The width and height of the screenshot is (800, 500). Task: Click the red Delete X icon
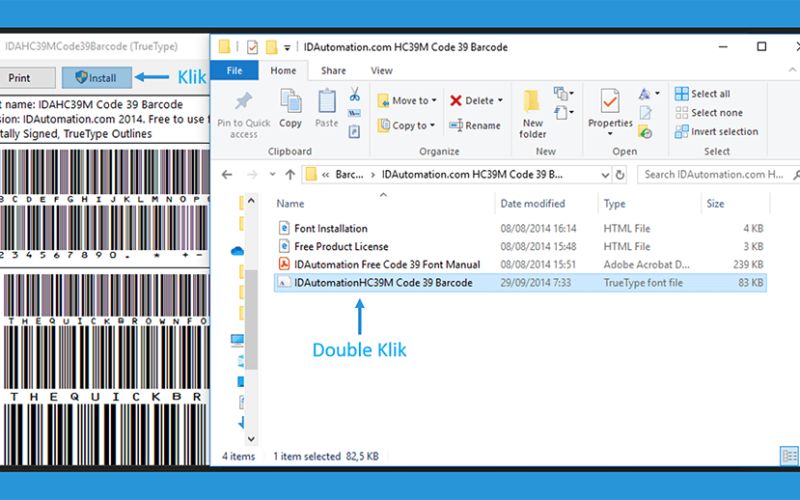pos(456,101)
